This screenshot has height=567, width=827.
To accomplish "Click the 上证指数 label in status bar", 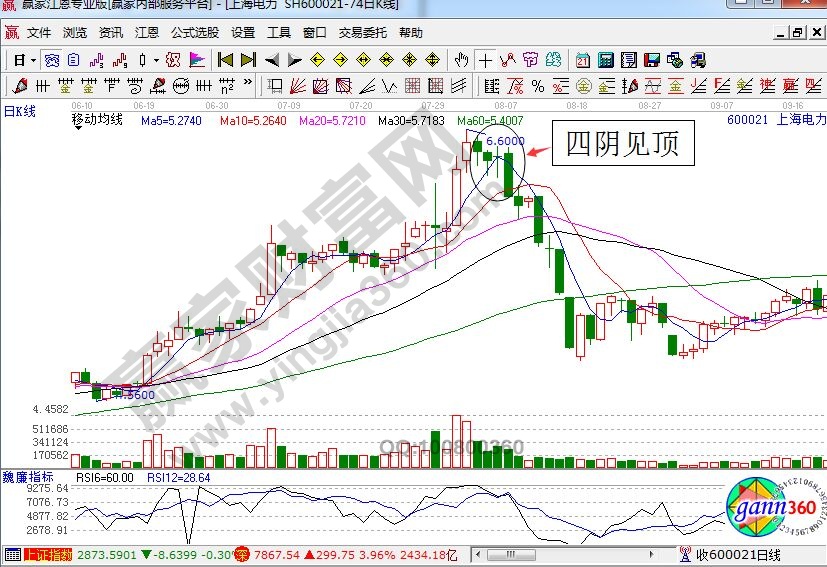I will [48, 554].
